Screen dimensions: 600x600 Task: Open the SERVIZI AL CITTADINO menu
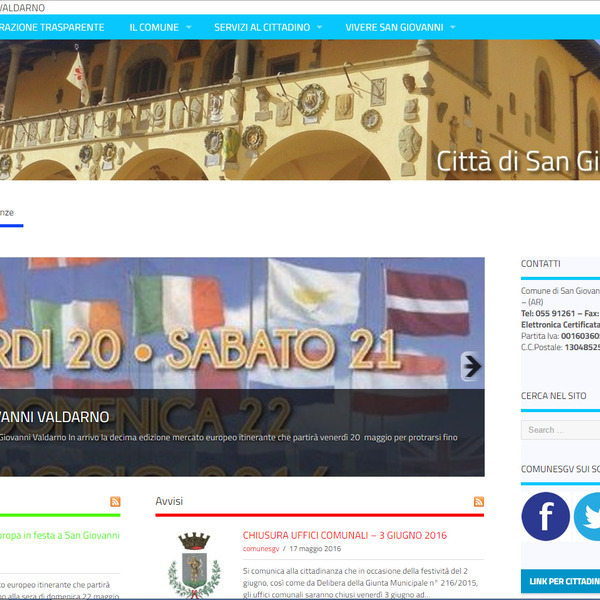point(262,27)
